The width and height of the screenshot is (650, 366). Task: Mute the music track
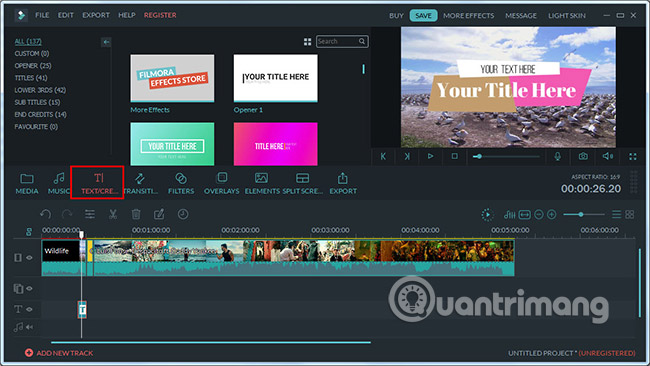[x=29, y=327]
